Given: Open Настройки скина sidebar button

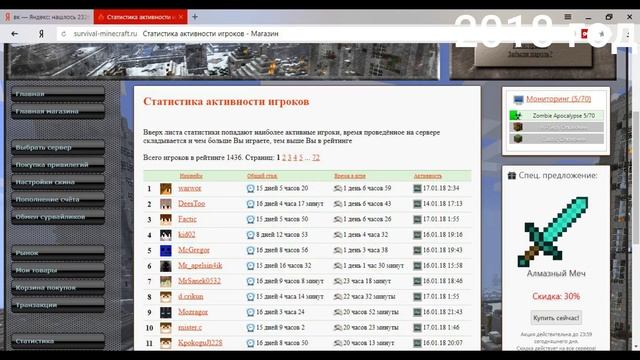Looking at the screenshot, I should pos(58,182).
